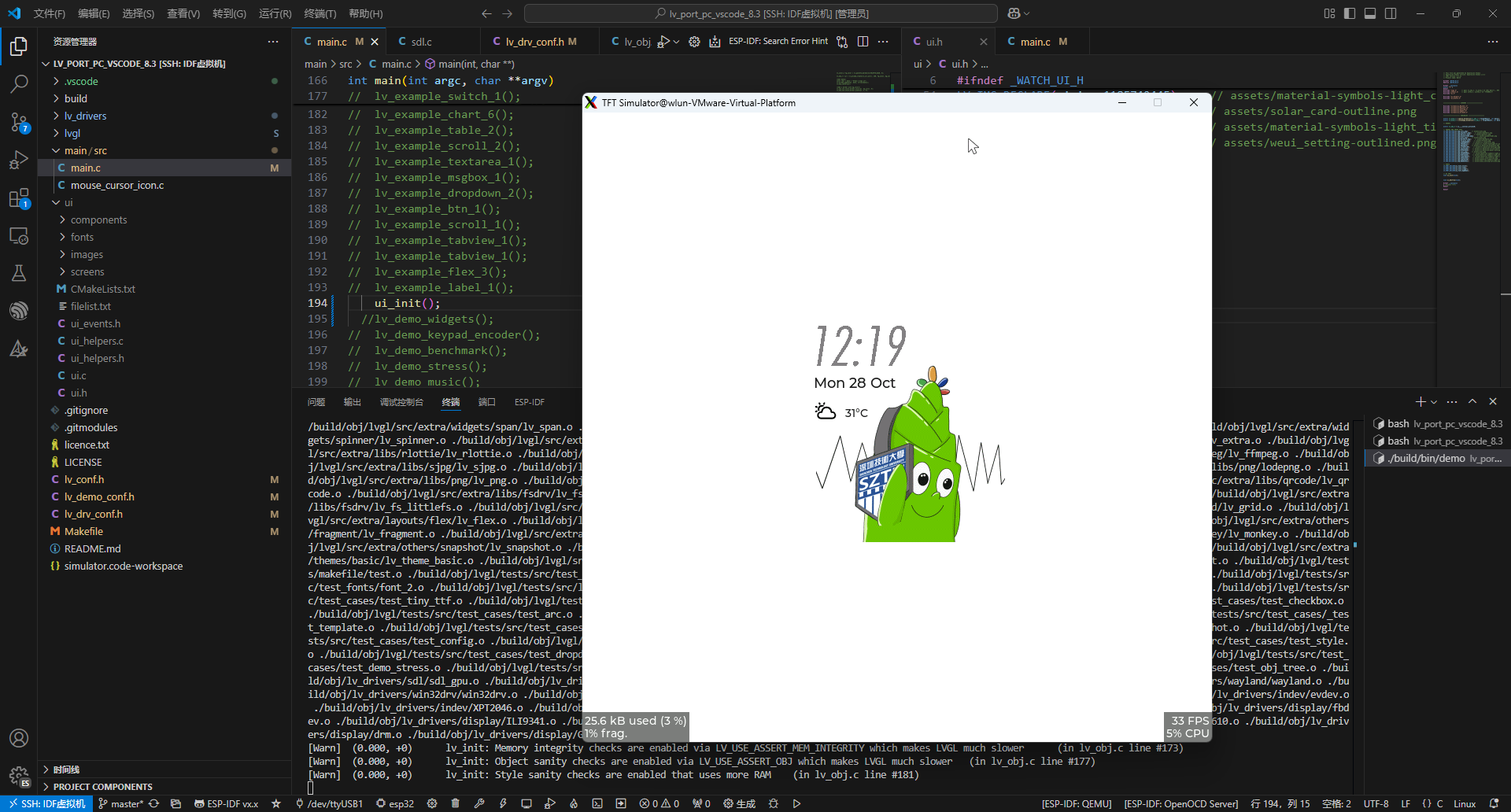This screenshot has width=1511, height=812.
Task: Expand the lv_drivers folder
Action: click(165, 116)
